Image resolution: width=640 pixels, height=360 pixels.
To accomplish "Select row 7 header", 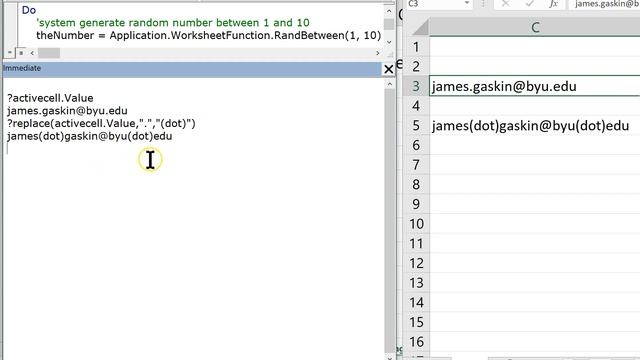I will tap(416, 164).
